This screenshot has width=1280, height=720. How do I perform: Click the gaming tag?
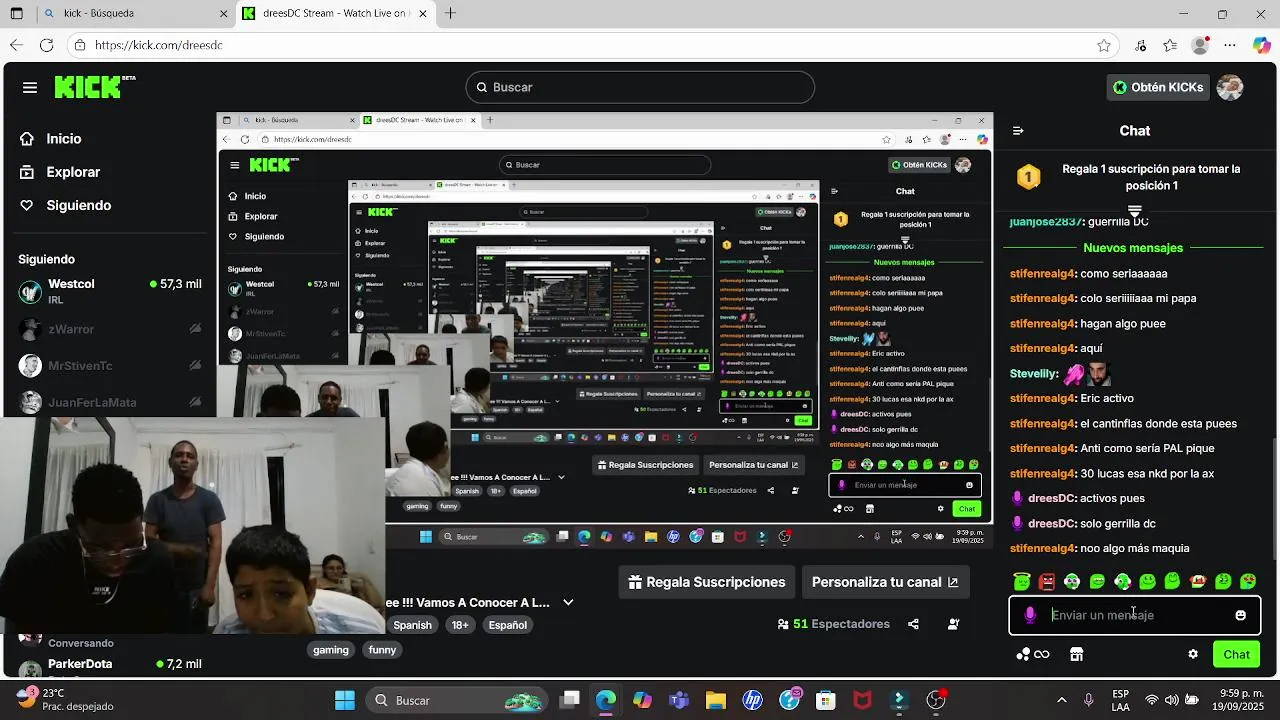pyautogui.click(x=331, y=650)
